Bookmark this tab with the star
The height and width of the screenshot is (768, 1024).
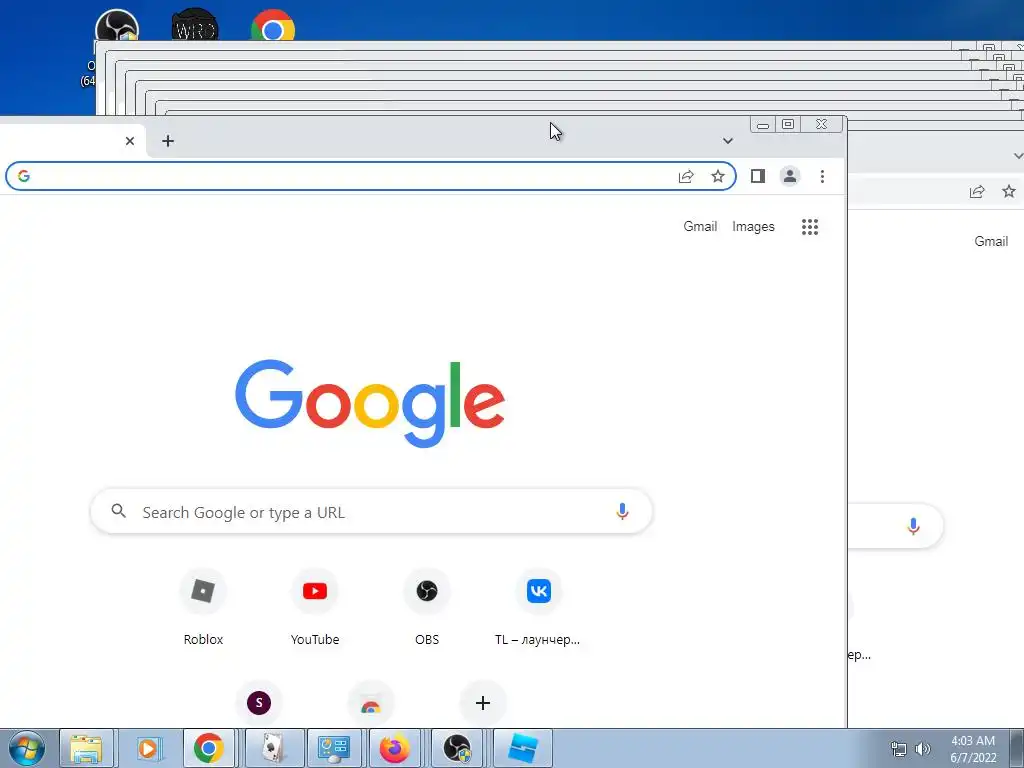click(718, 176)
